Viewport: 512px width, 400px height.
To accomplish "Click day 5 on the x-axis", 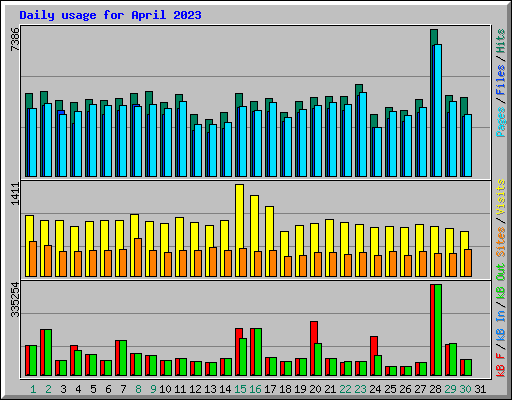I will (93, 389).
